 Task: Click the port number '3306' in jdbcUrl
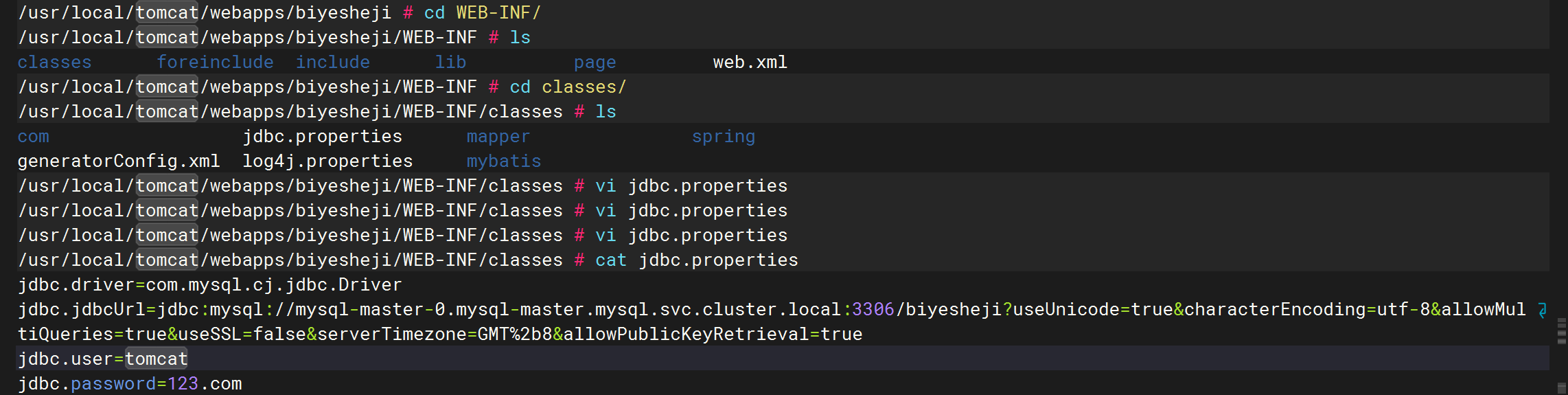(873, 310)
